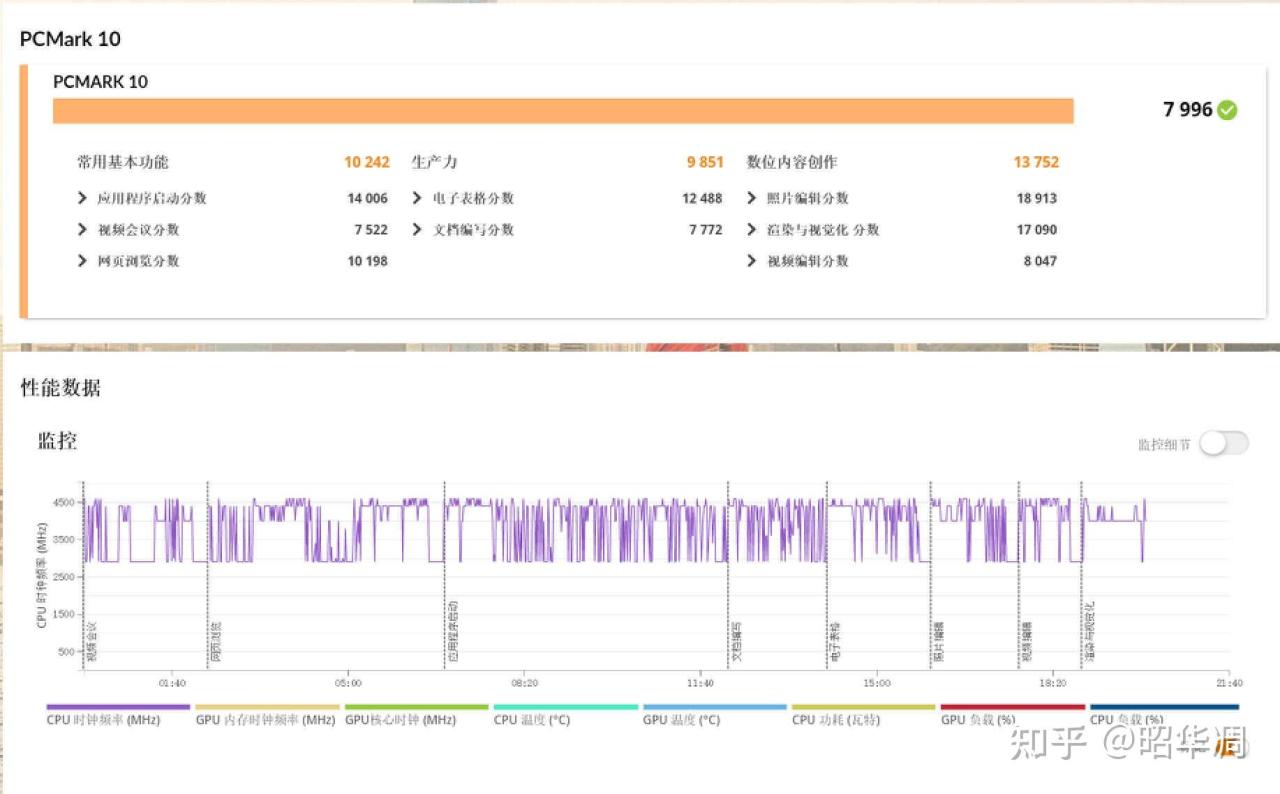Click the 生产力 score 9 851
1280x794 pixels.
705,162
